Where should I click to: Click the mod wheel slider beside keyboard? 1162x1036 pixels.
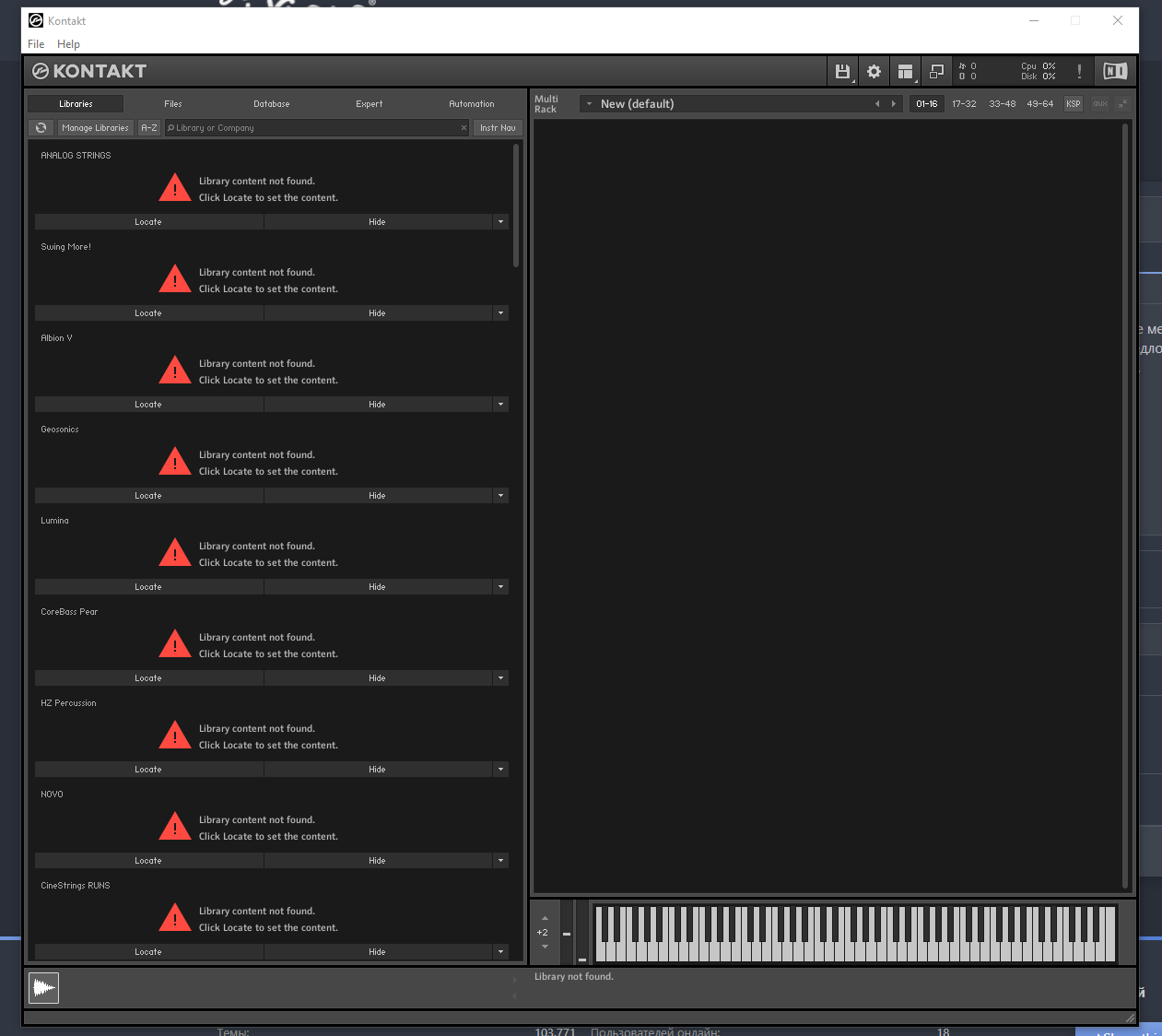(581, 933)
